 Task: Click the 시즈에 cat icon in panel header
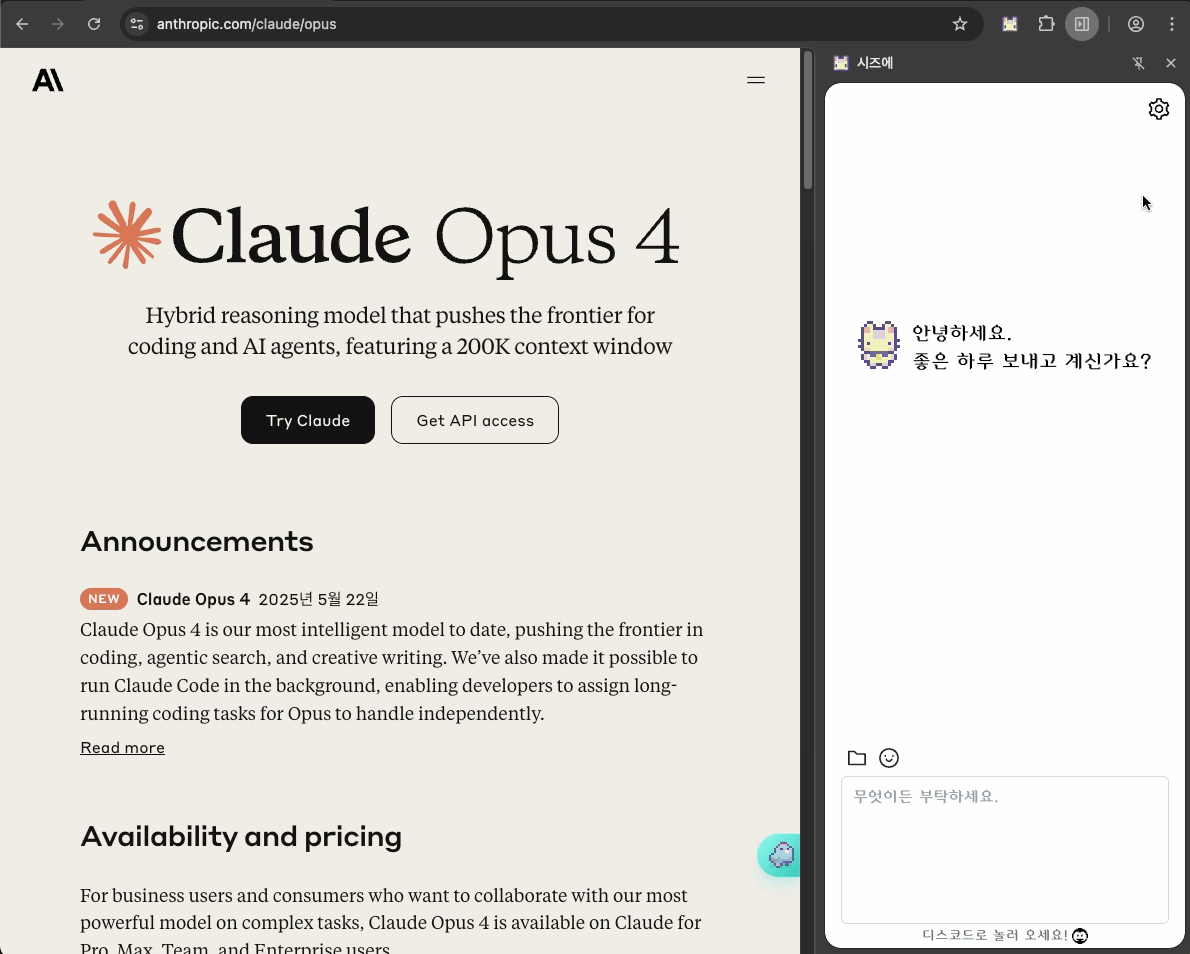pyautogui.click(x=841, y=63)
